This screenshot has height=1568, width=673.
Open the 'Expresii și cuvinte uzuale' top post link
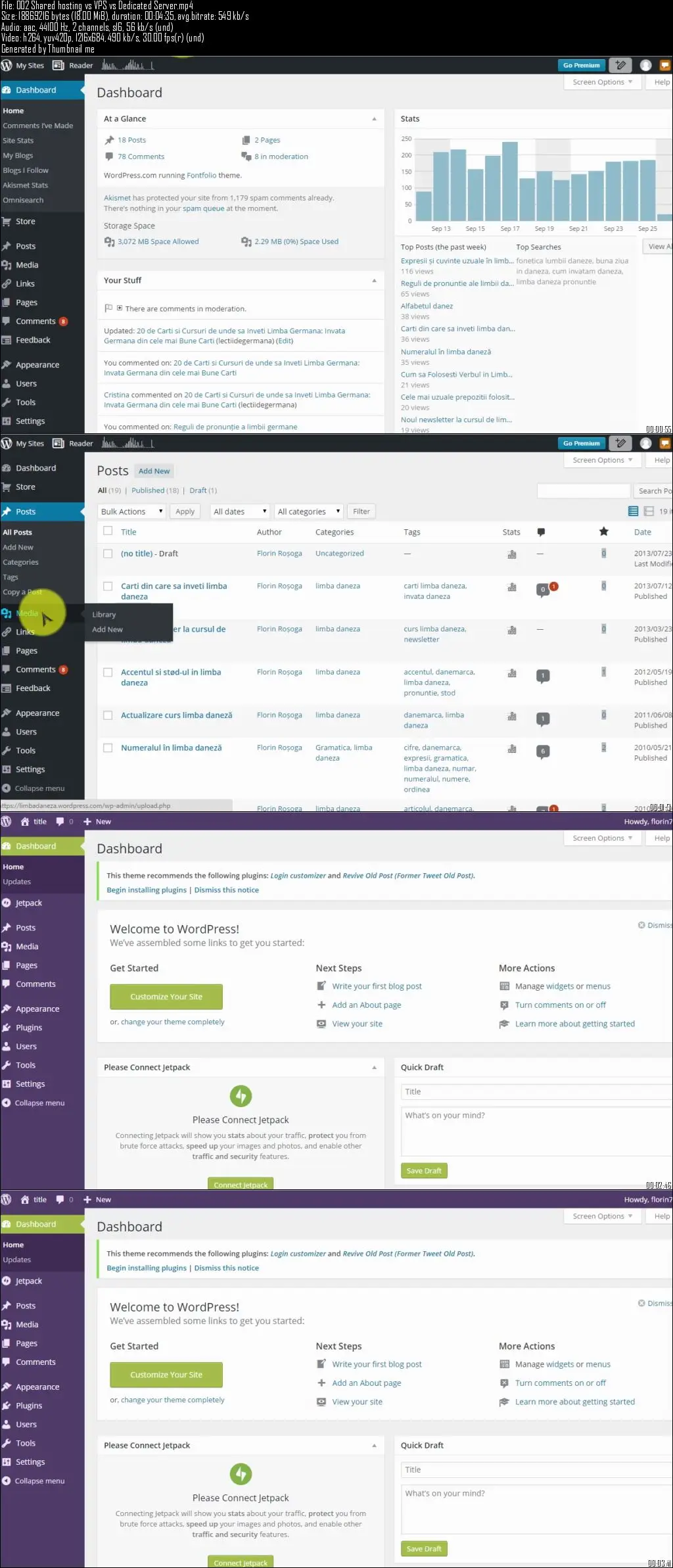click(457, 261)
